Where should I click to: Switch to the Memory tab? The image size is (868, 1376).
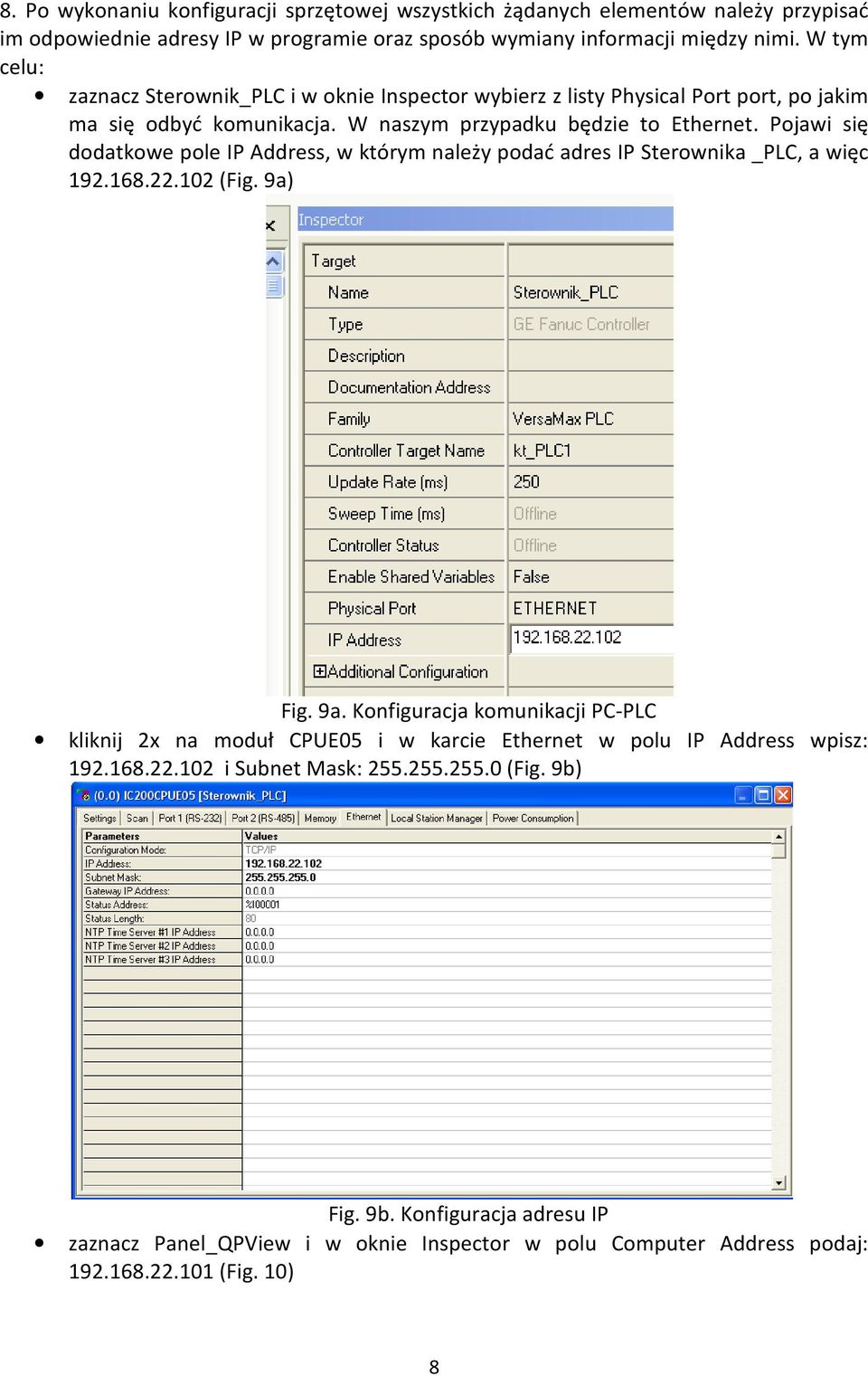tap(320, 818)
